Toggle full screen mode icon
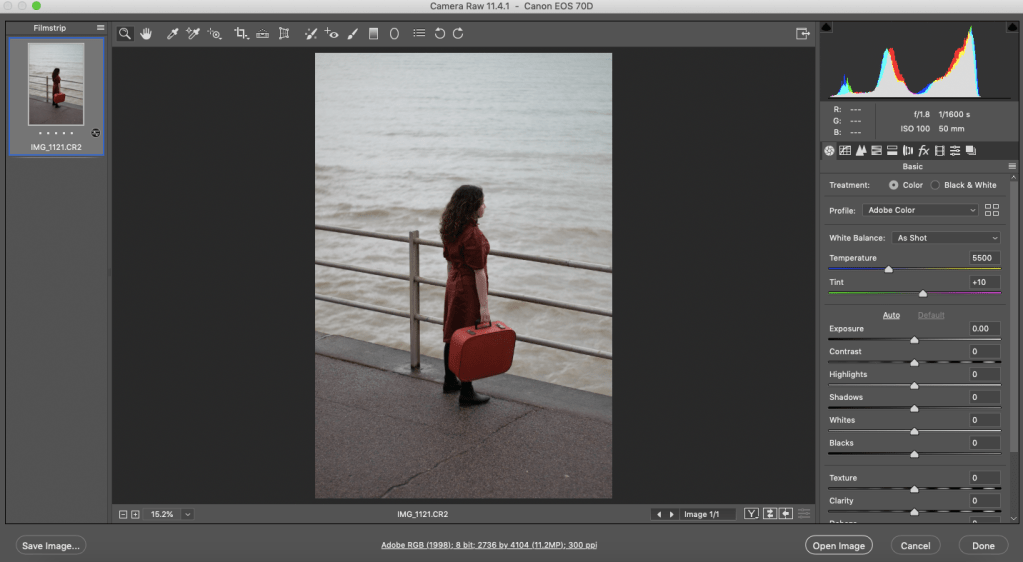The width and height of the screenshot is (1023, 562). 802,33
